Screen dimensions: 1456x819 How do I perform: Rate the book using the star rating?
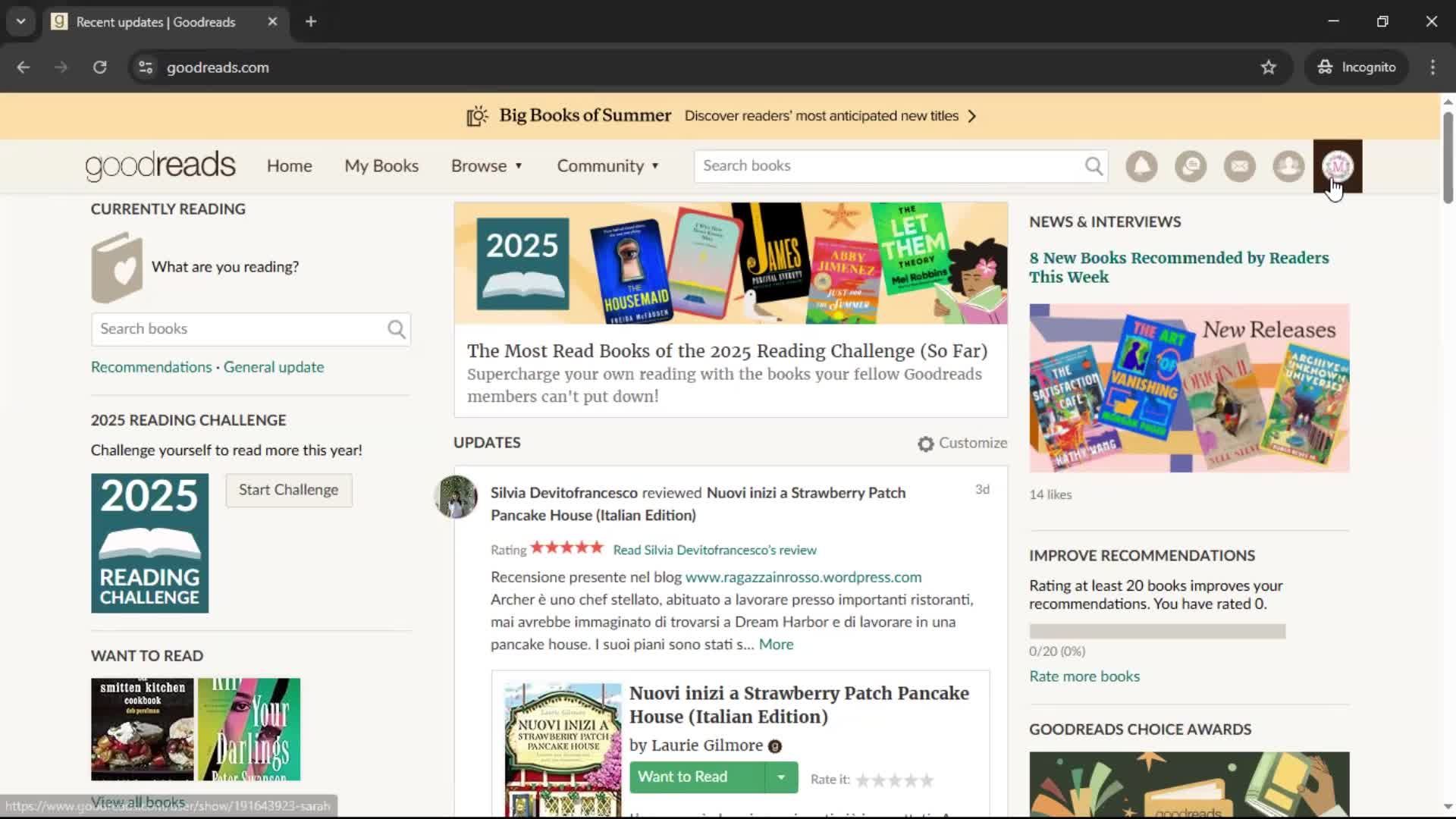click(895, 780)
